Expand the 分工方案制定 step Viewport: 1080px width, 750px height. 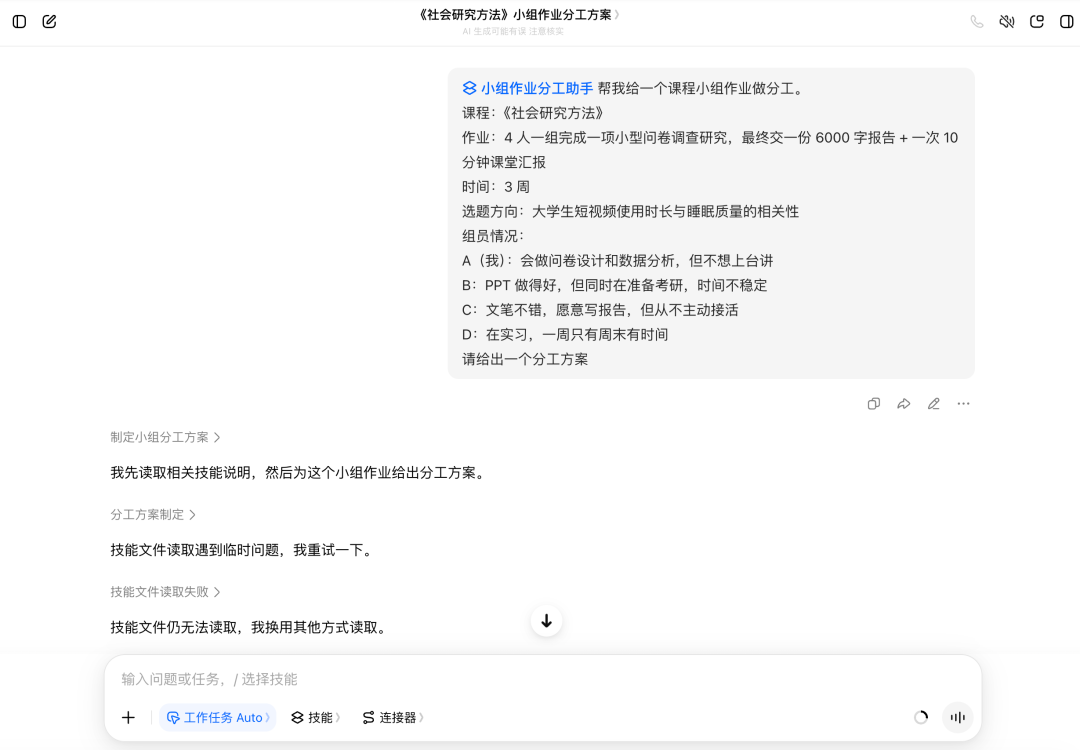click(x=153, y=514)
